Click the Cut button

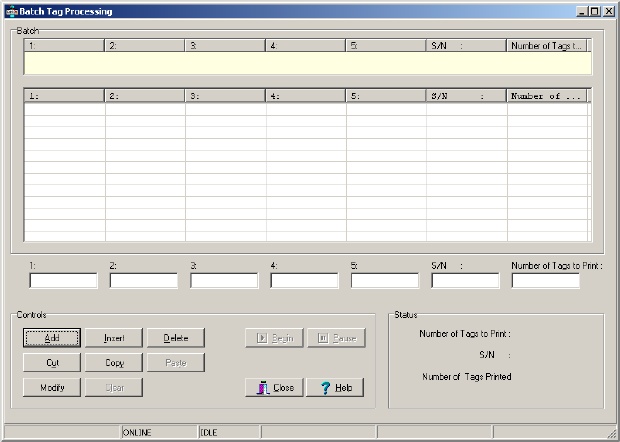[52, 363]
